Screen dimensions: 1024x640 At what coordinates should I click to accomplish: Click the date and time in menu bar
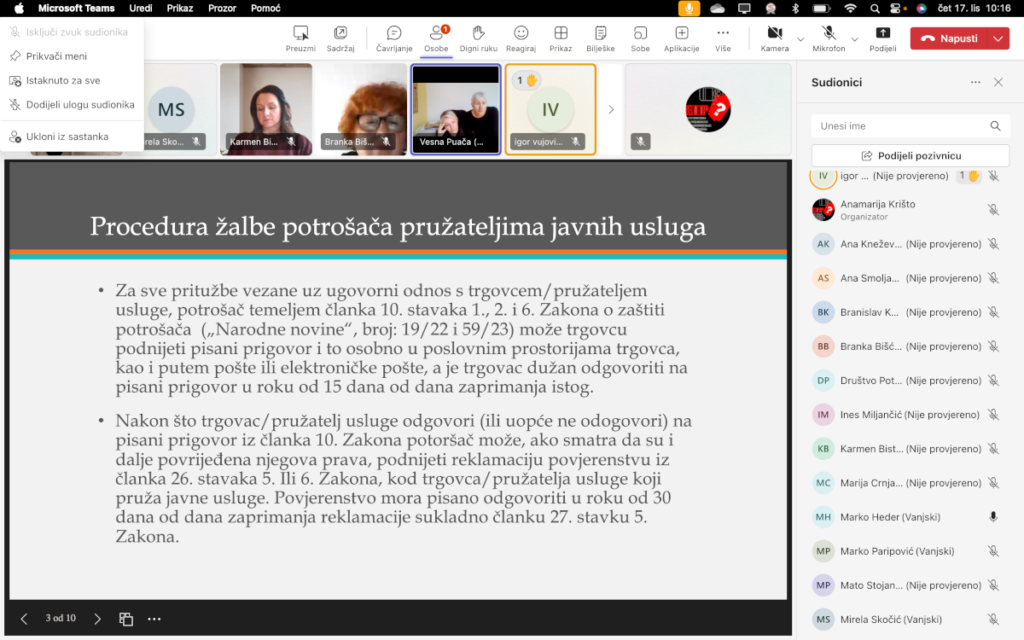pyautogui.click(x=974, y=8)
